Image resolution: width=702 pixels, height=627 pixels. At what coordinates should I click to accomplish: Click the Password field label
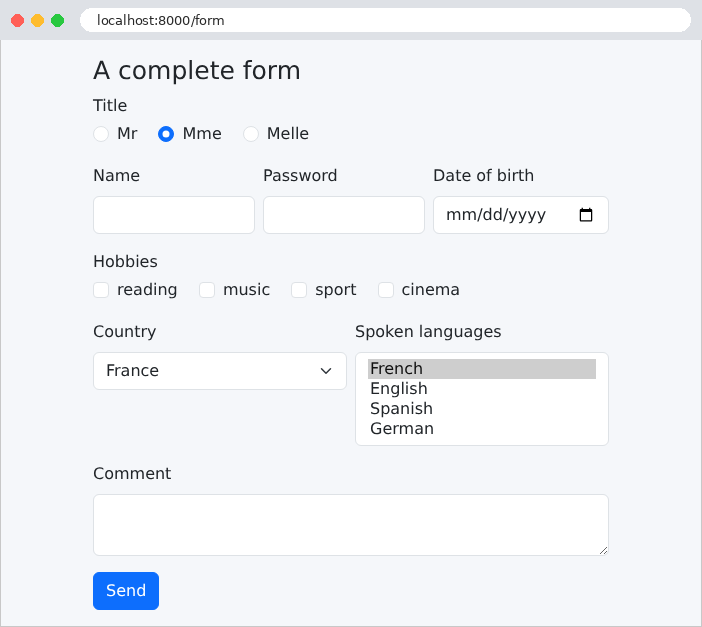click(x=300, y=176)
